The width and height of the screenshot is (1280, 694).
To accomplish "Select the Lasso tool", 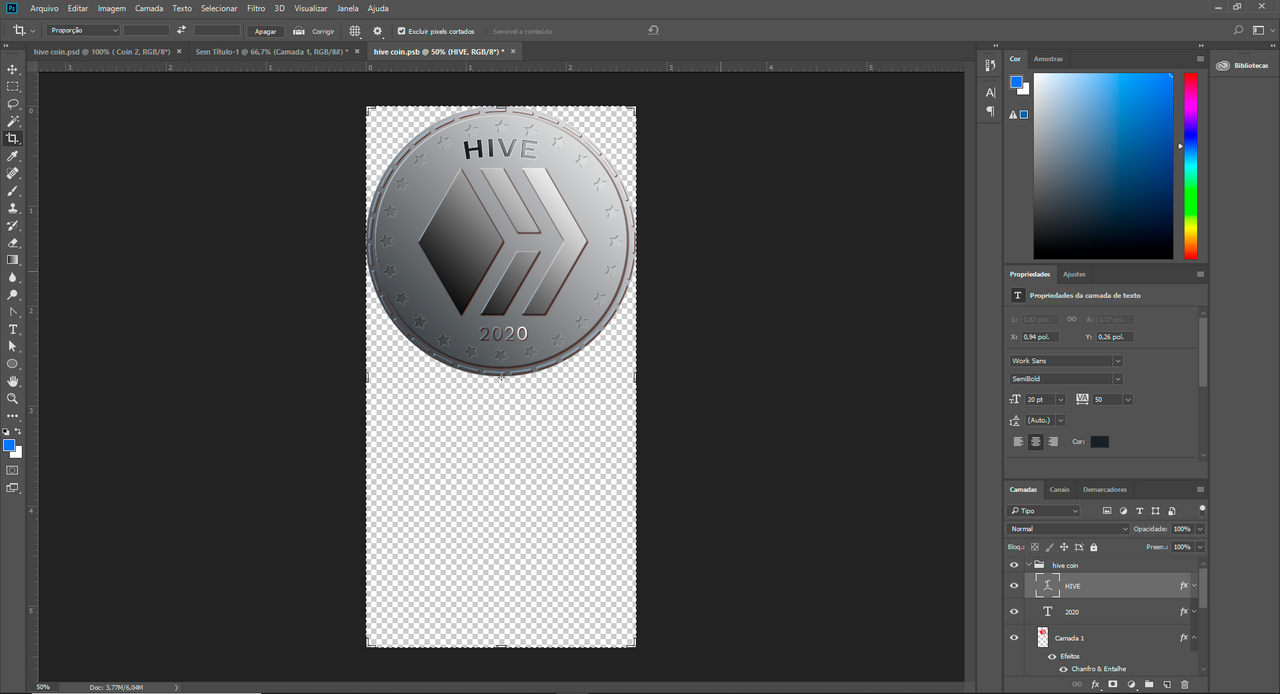I will (13, 104).
